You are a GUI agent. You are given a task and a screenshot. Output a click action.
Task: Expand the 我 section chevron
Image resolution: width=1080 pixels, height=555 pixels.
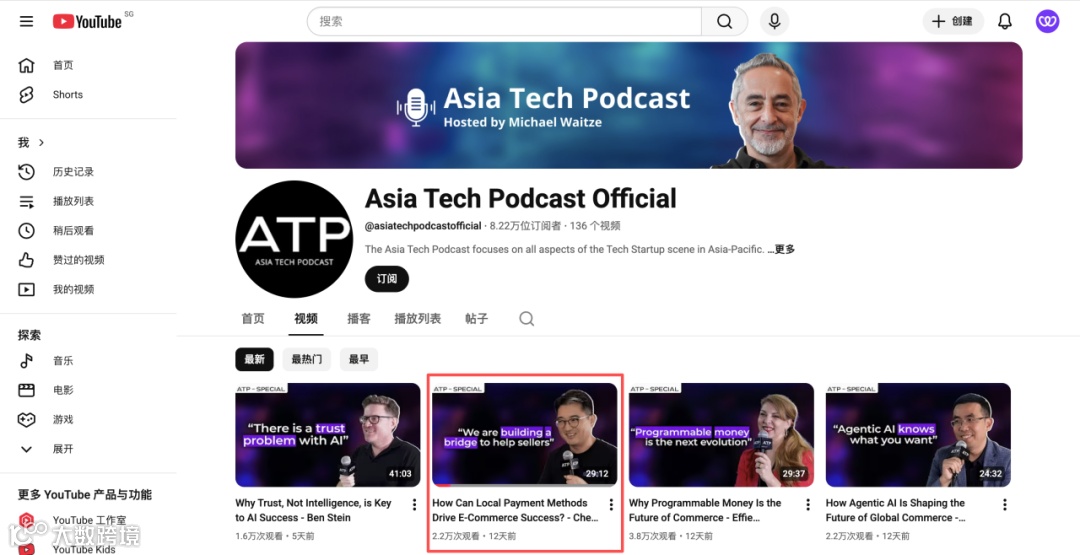[41, 143]
